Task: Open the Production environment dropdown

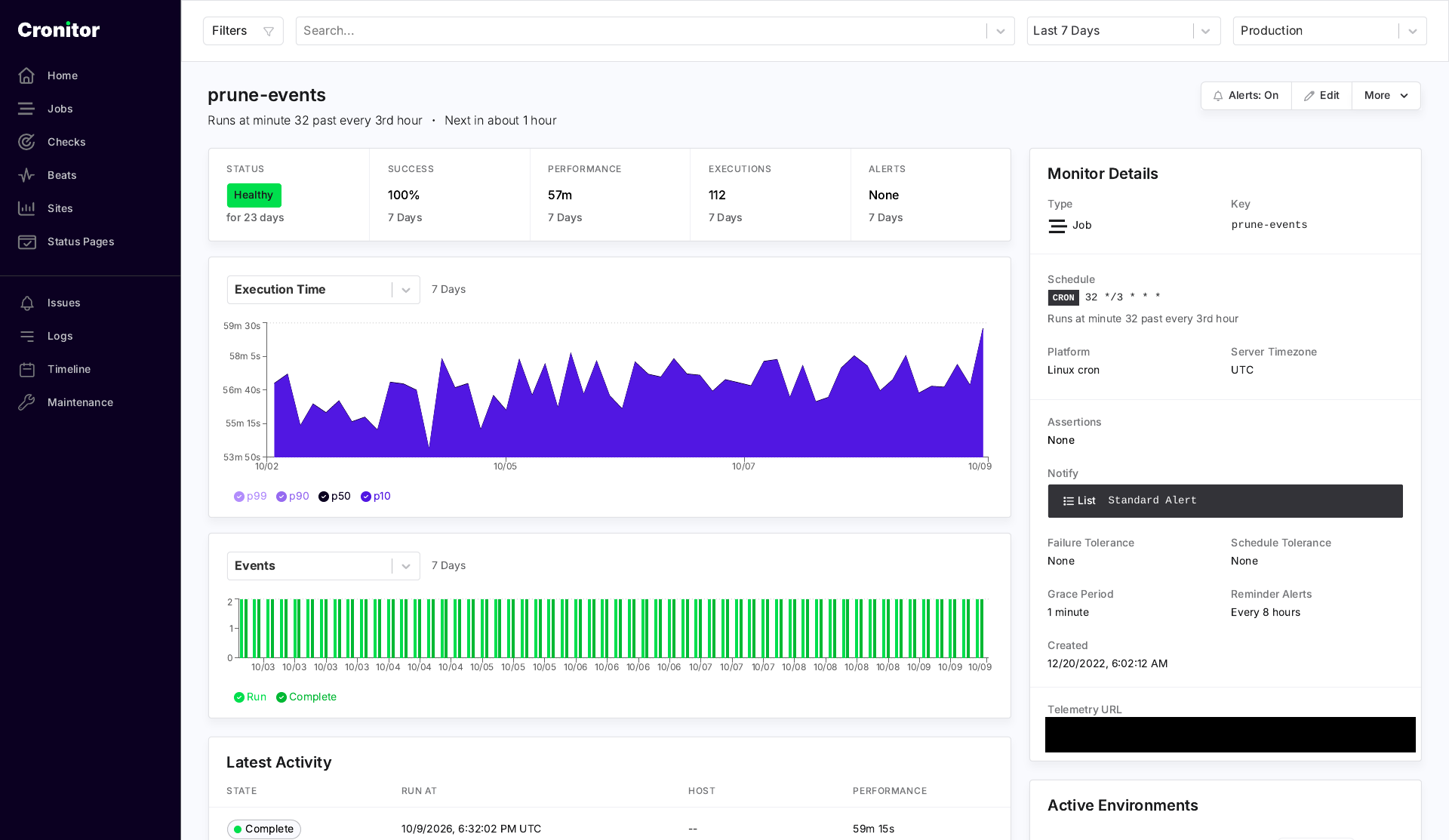Action: pyautogui.click(x=1330, y=31)
